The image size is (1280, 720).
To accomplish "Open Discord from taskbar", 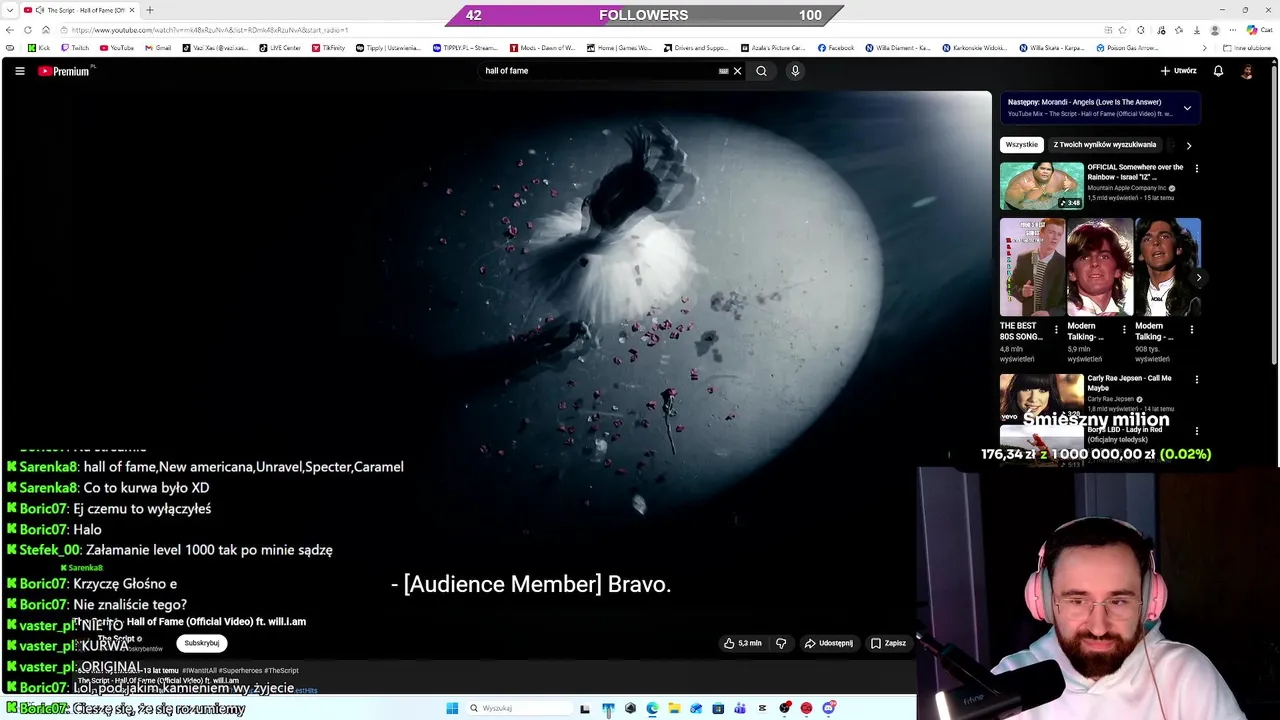I will (x=828, y=708).
